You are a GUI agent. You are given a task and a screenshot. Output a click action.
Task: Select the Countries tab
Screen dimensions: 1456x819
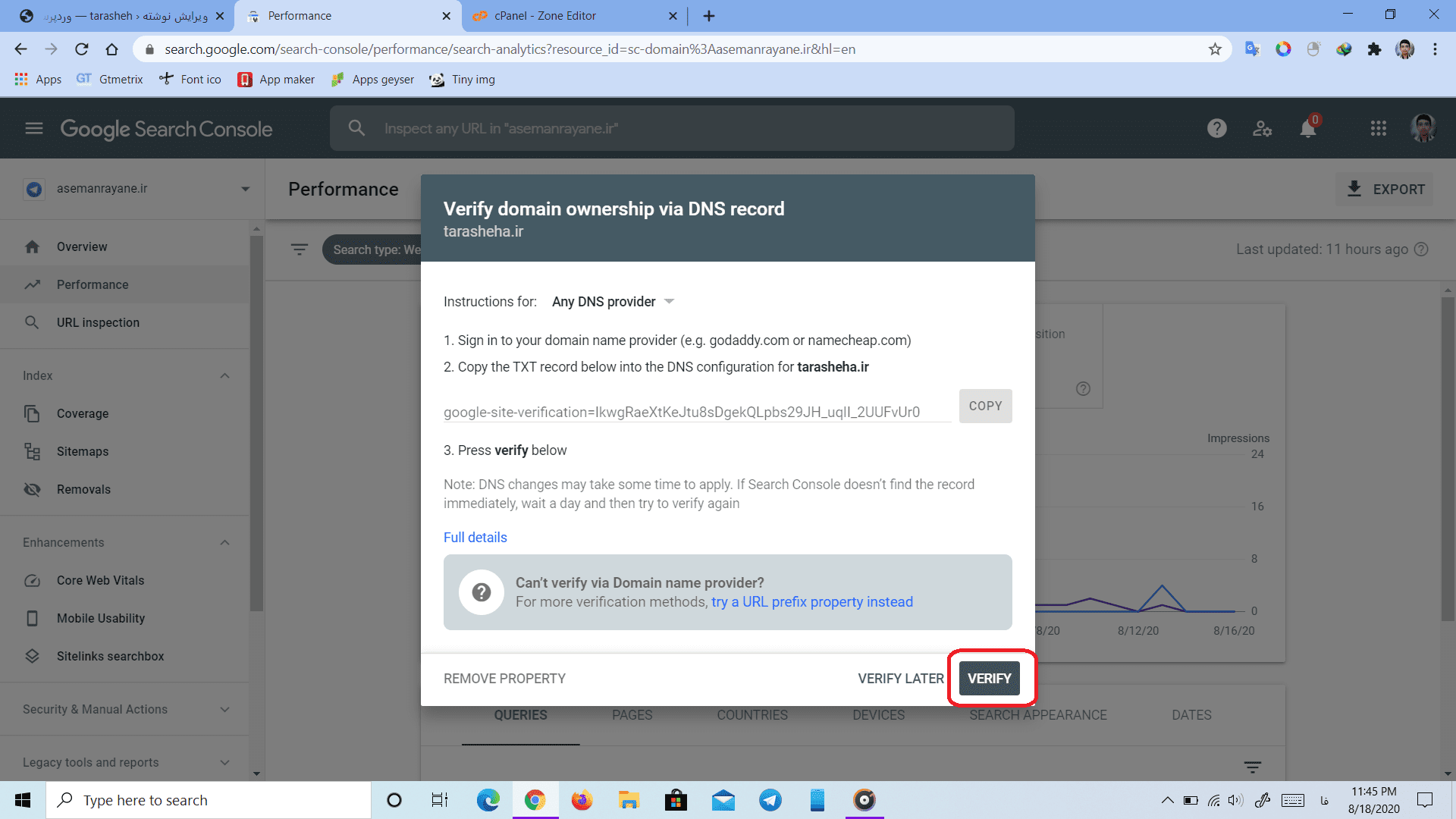coord(752,715)
